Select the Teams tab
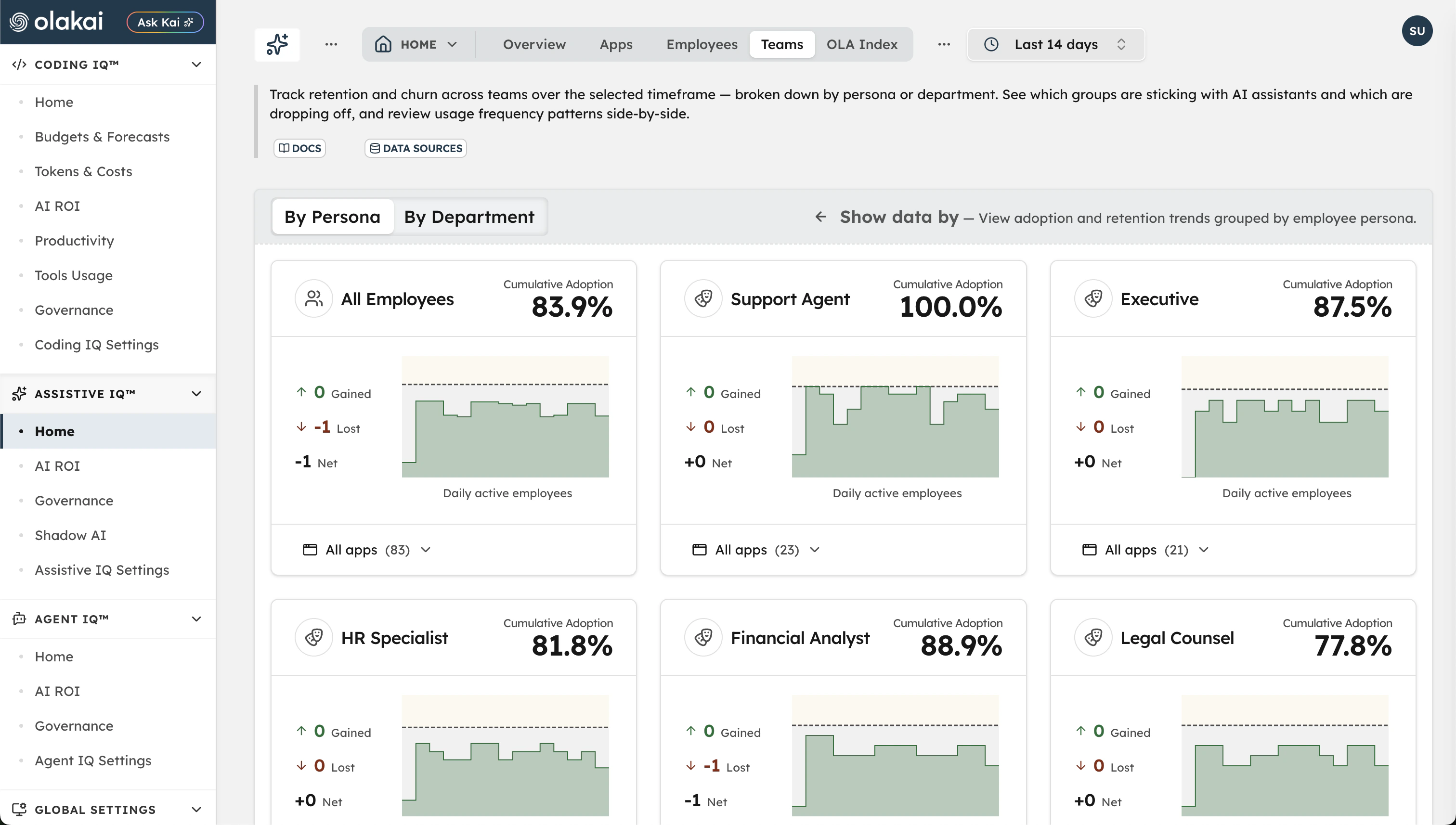The width and height of the screenshot is (1456, 825). [781, 44]
